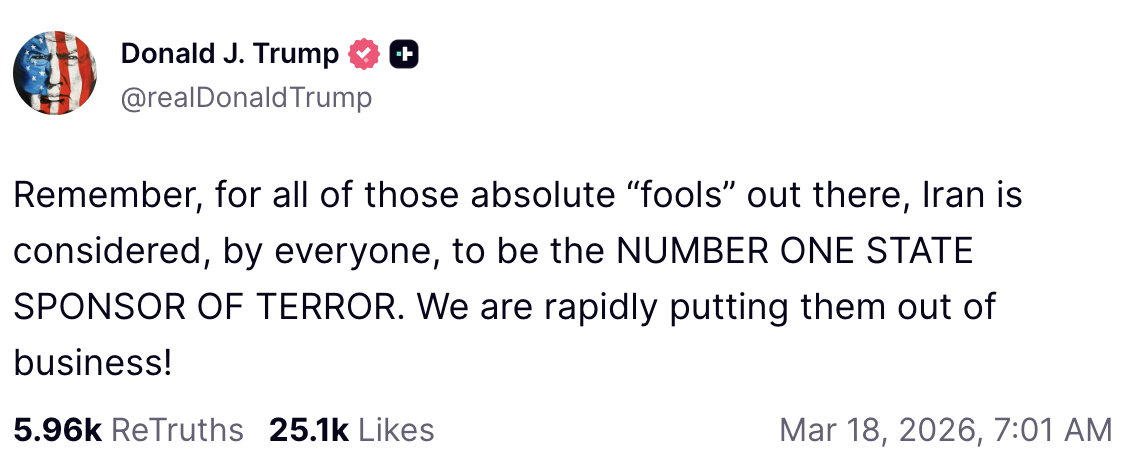Click the 25.1k likes number

point(308,430)
